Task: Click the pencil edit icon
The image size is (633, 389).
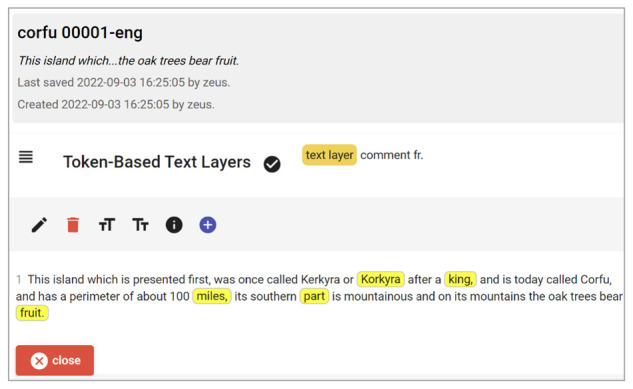Action: coord(39,225)
